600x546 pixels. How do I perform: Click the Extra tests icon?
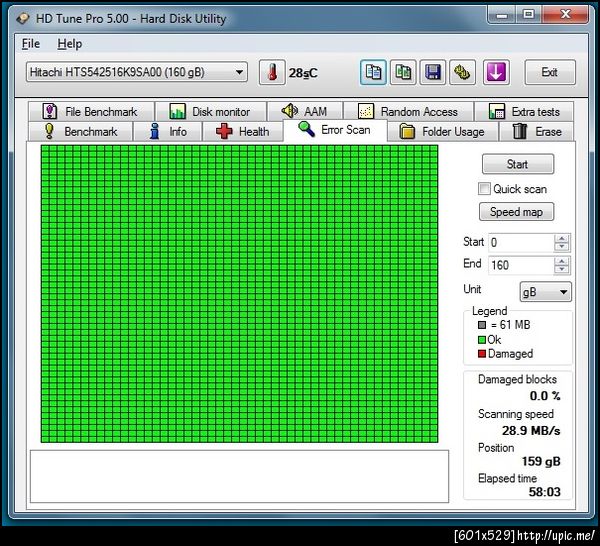(x=497, y=111)
